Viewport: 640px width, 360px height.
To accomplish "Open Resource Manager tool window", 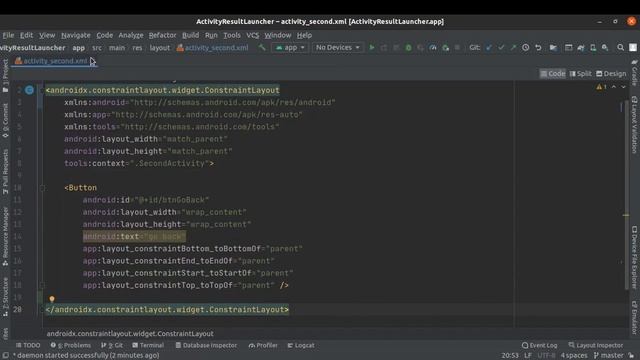I will click(x=5, y=237).
